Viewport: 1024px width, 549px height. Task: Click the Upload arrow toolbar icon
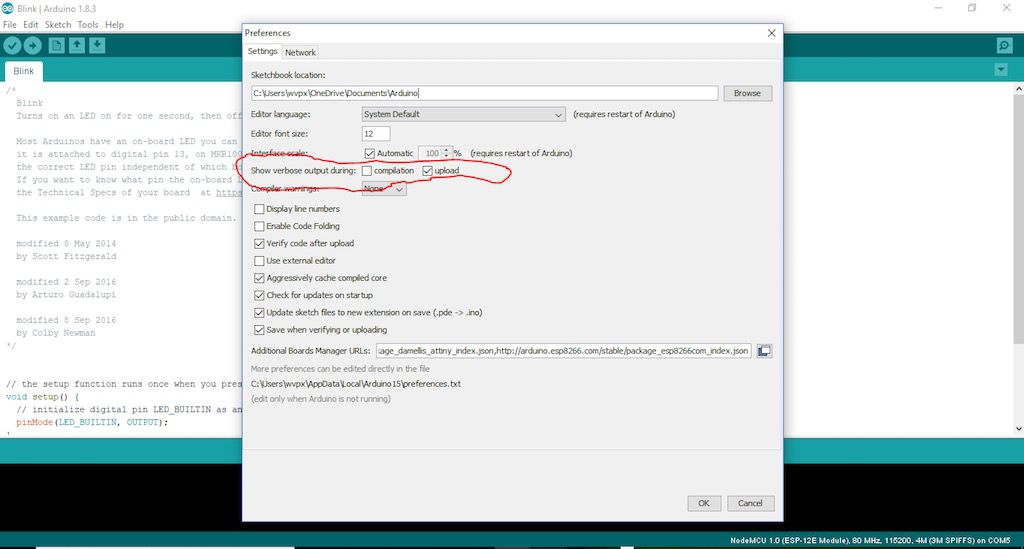tap(33, 45)
